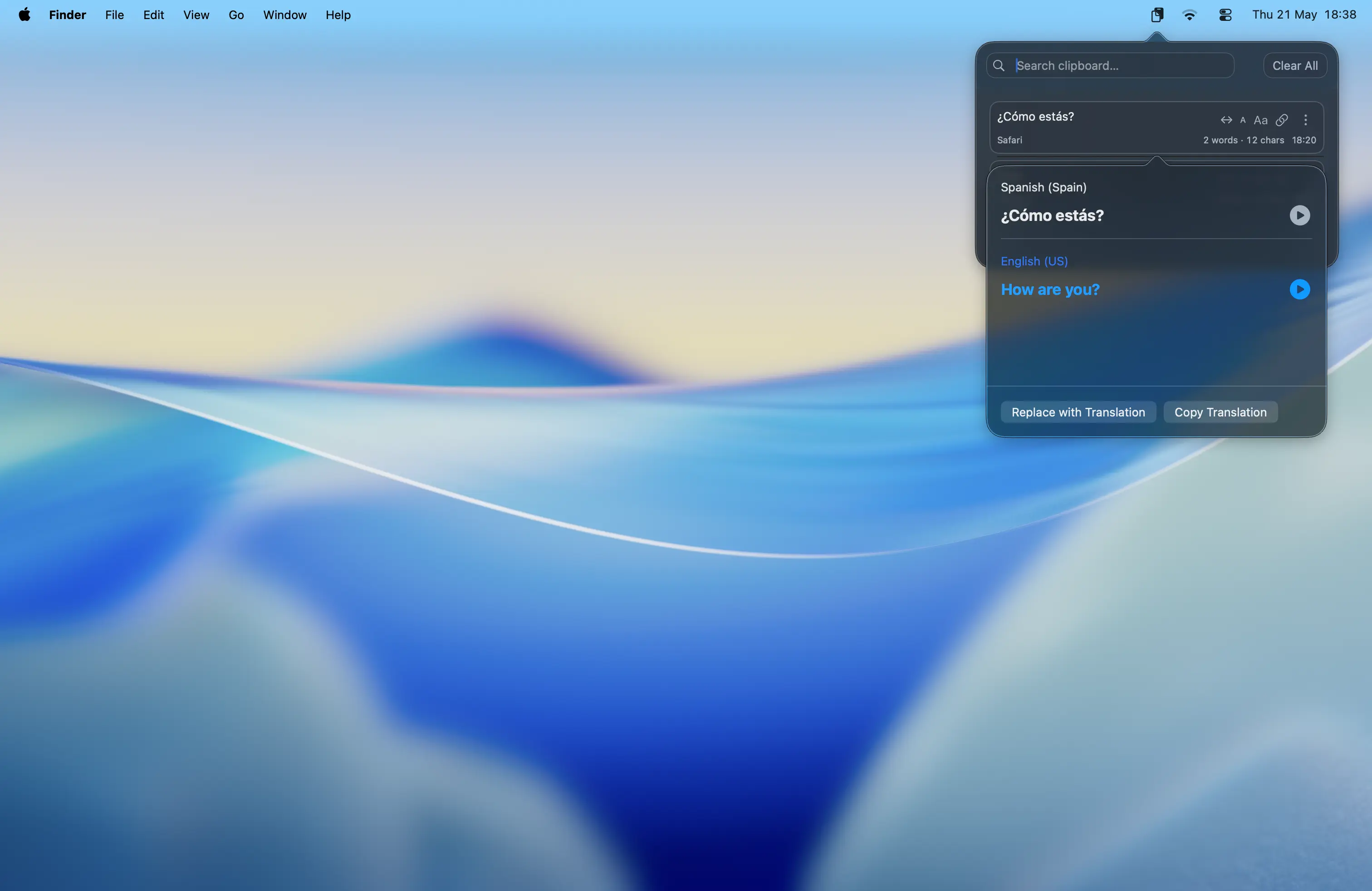Open the Window menu
This screenshot has height=891, width=1372.
point(285,15)
